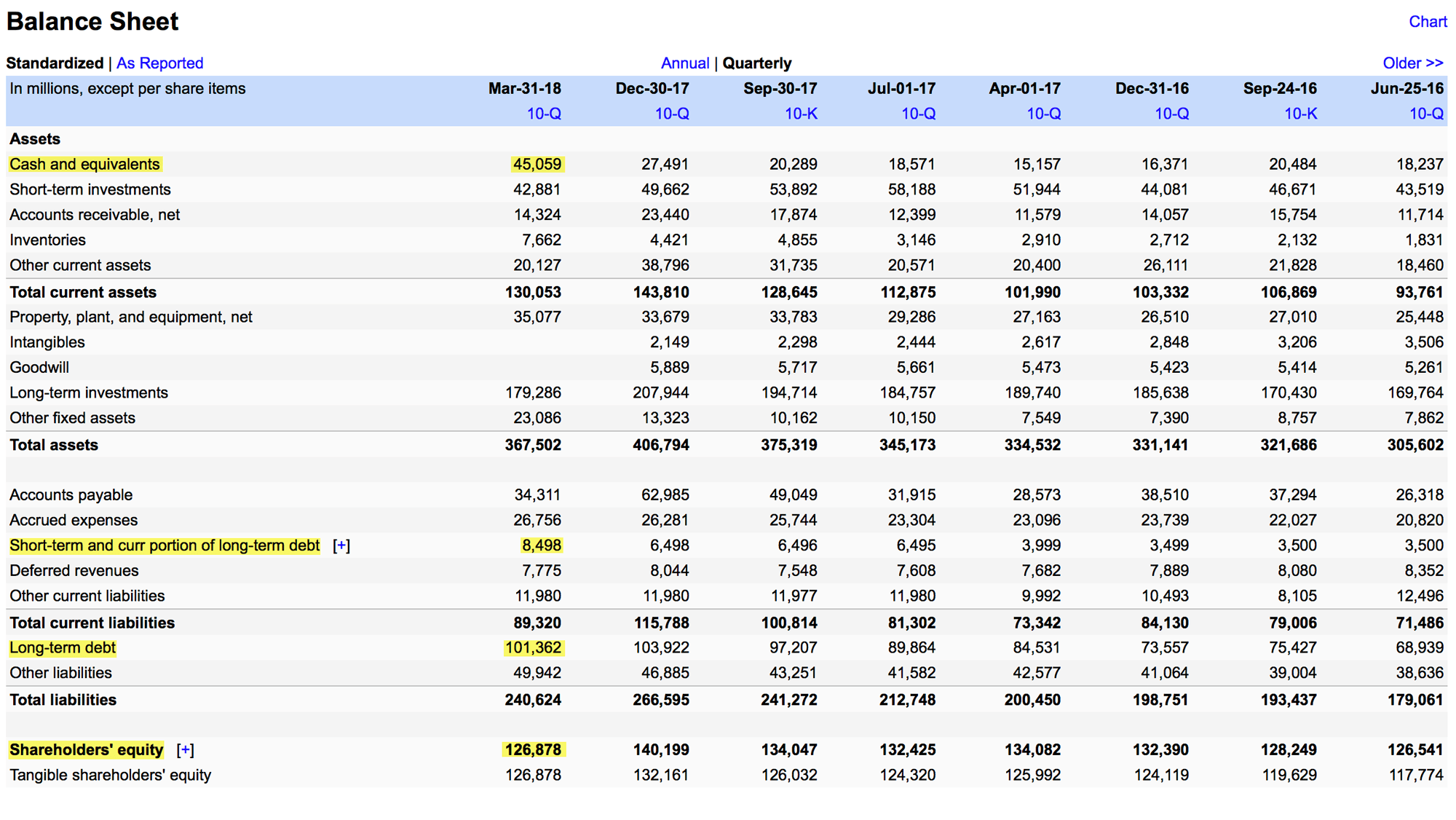Open the Sep-24-16 10-K filing
Image resolution: width=1456 pixels, height=820 pixels.
point(1300,114)
